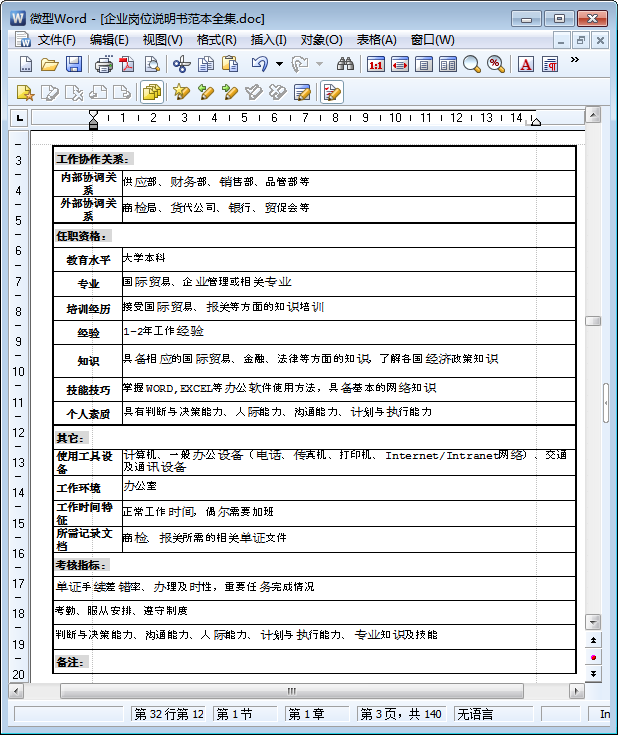The width and height of the screenshot is (618, 735).
Task: Toggle the highlighted review pane icon
Action: coord(152,92)
